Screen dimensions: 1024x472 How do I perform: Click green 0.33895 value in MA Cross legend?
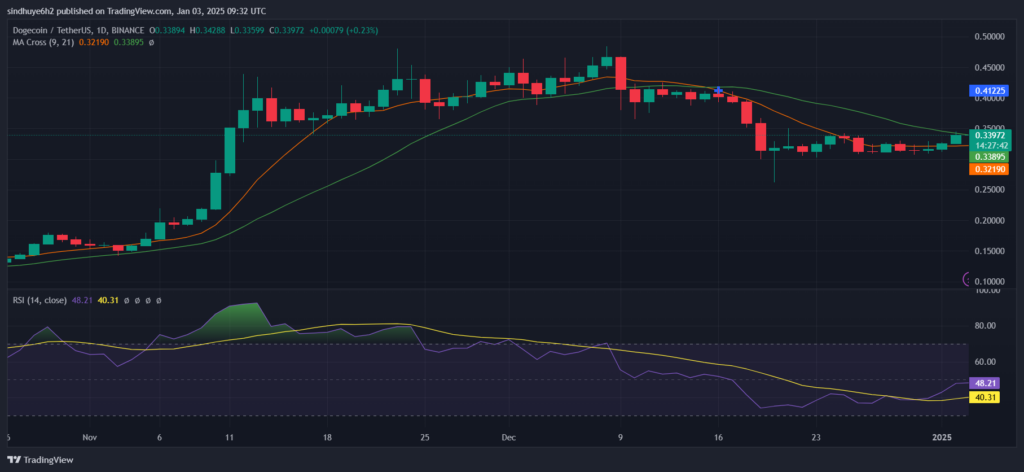pyautogui.click(x=129, y=42)
